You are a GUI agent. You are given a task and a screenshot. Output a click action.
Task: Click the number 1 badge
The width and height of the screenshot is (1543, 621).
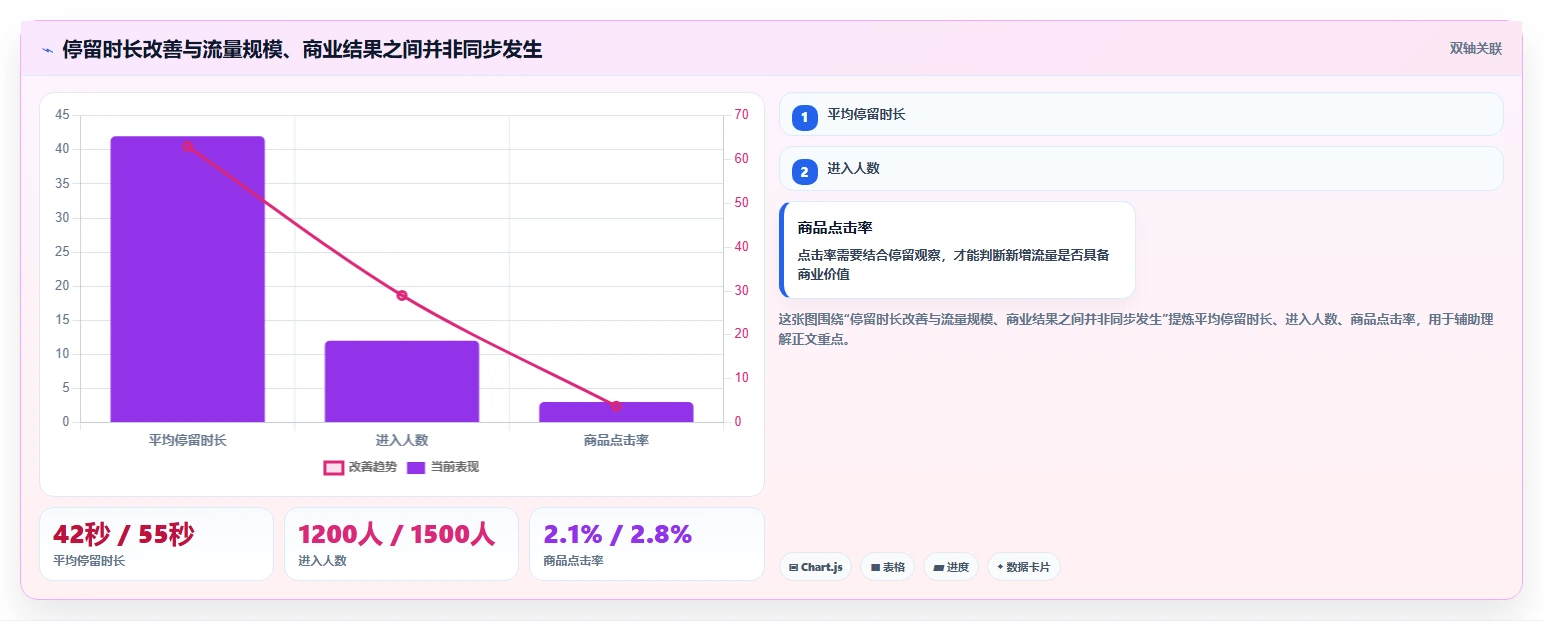coord(804,117)
